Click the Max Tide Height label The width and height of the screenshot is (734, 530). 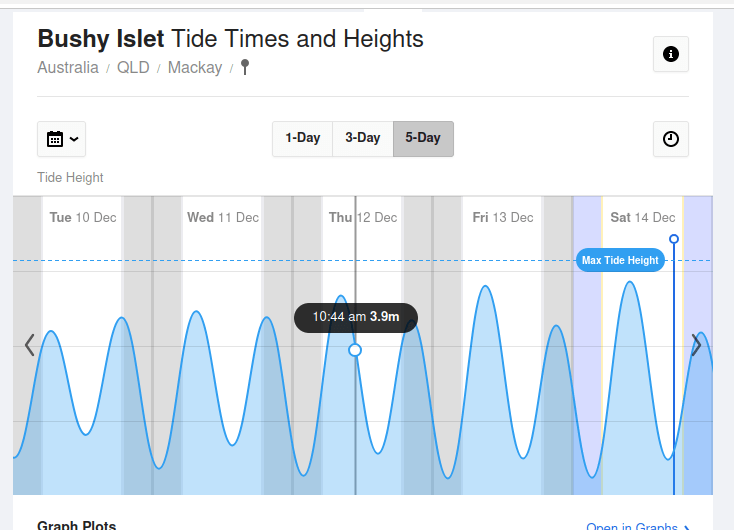point(620,260)
